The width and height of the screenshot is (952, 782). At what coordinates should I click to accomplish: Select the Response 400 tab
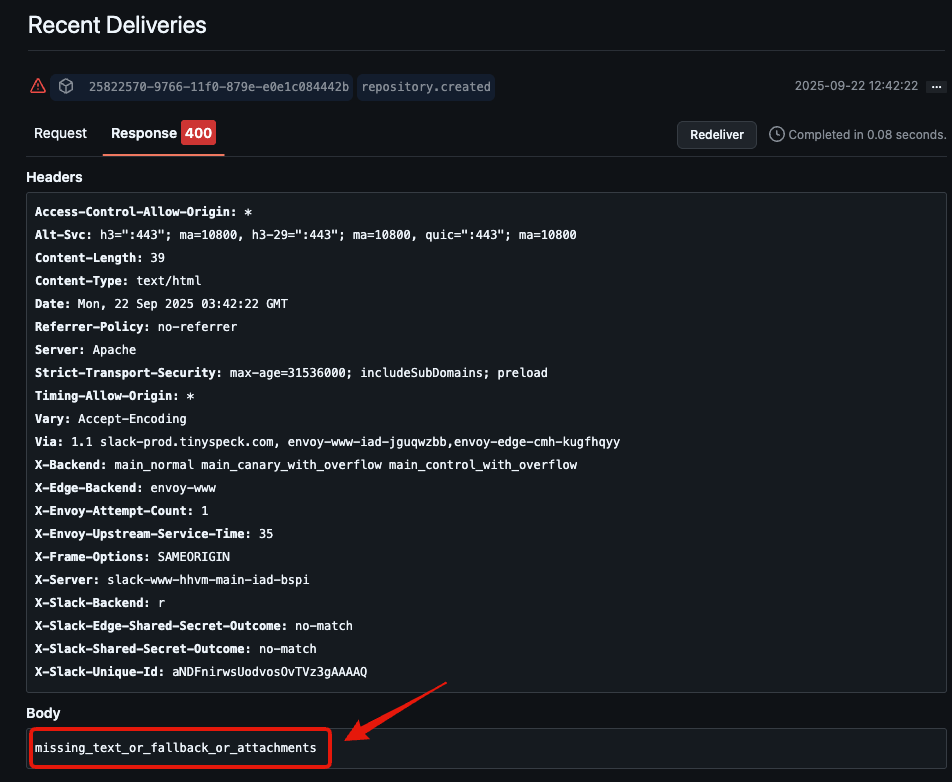click(x=163, y=133)
